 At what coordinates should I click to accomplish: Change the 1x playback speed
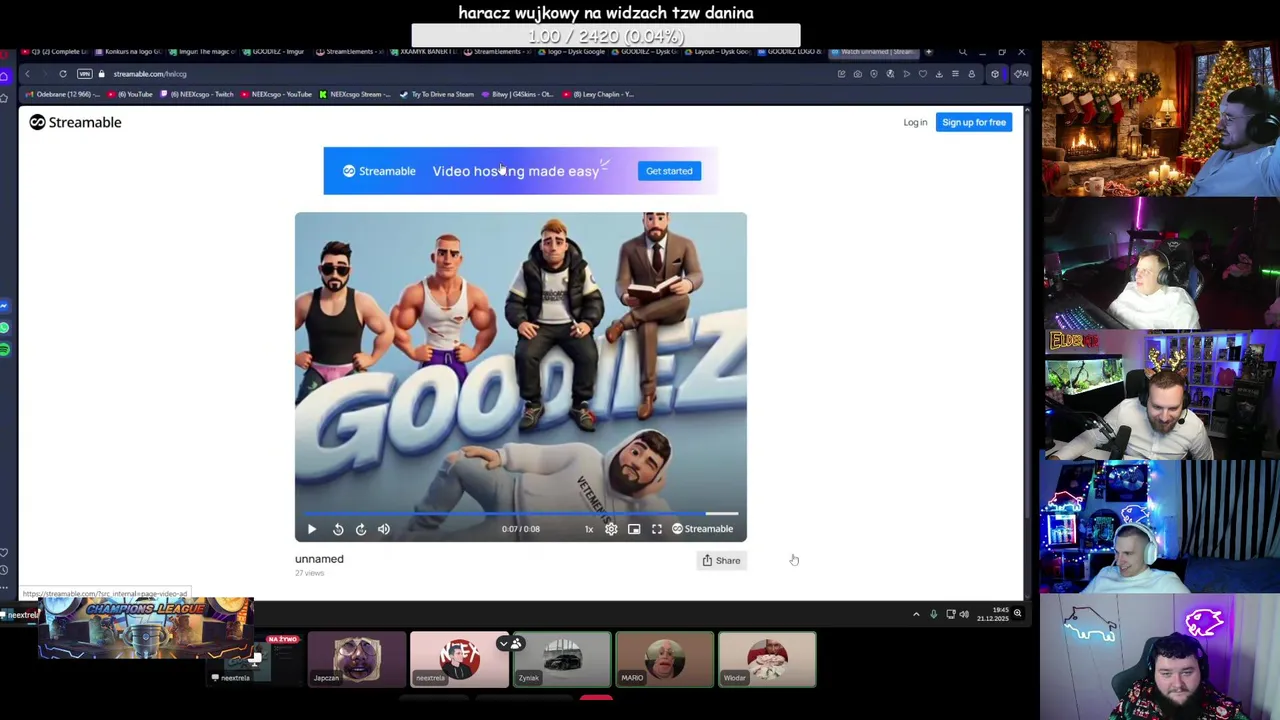[589, 529]
